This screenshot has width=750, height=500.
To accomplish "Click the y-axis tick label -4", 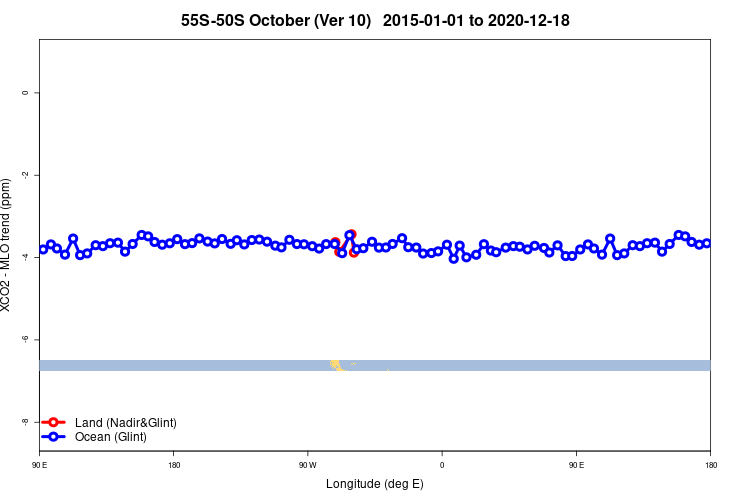I will coord(25,257).
